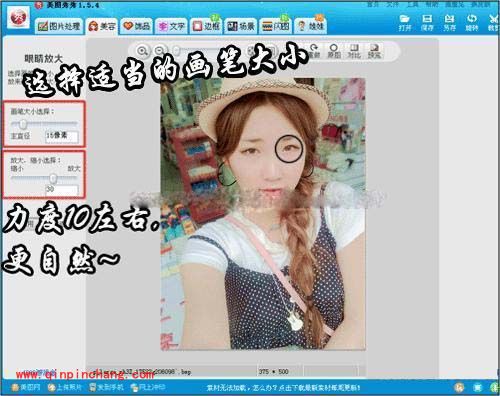Click the 预览 preview icon
This screenshot has width=500, height=396.
[x=374, y=51]
